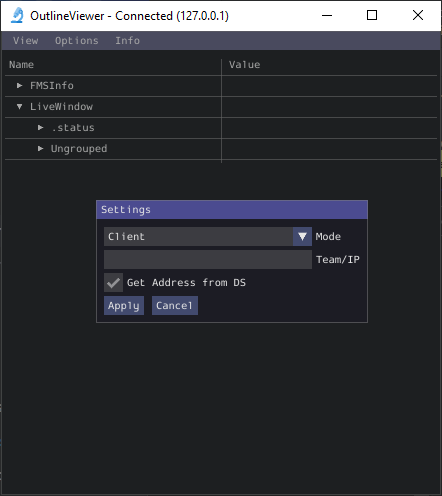
Task: Select the .status row label
Action: pyautogui.click(x=73, y=128)
